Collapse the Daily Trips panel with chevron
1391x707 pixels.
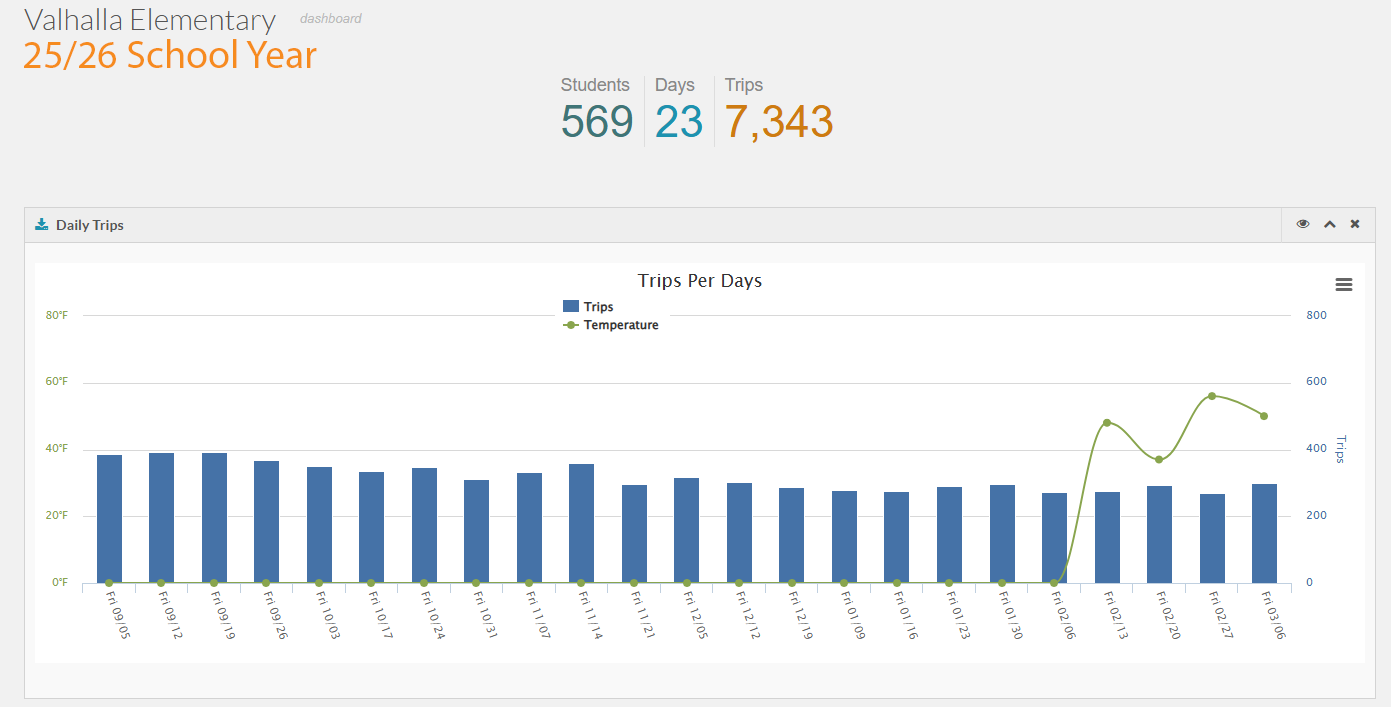(1329, 224)
